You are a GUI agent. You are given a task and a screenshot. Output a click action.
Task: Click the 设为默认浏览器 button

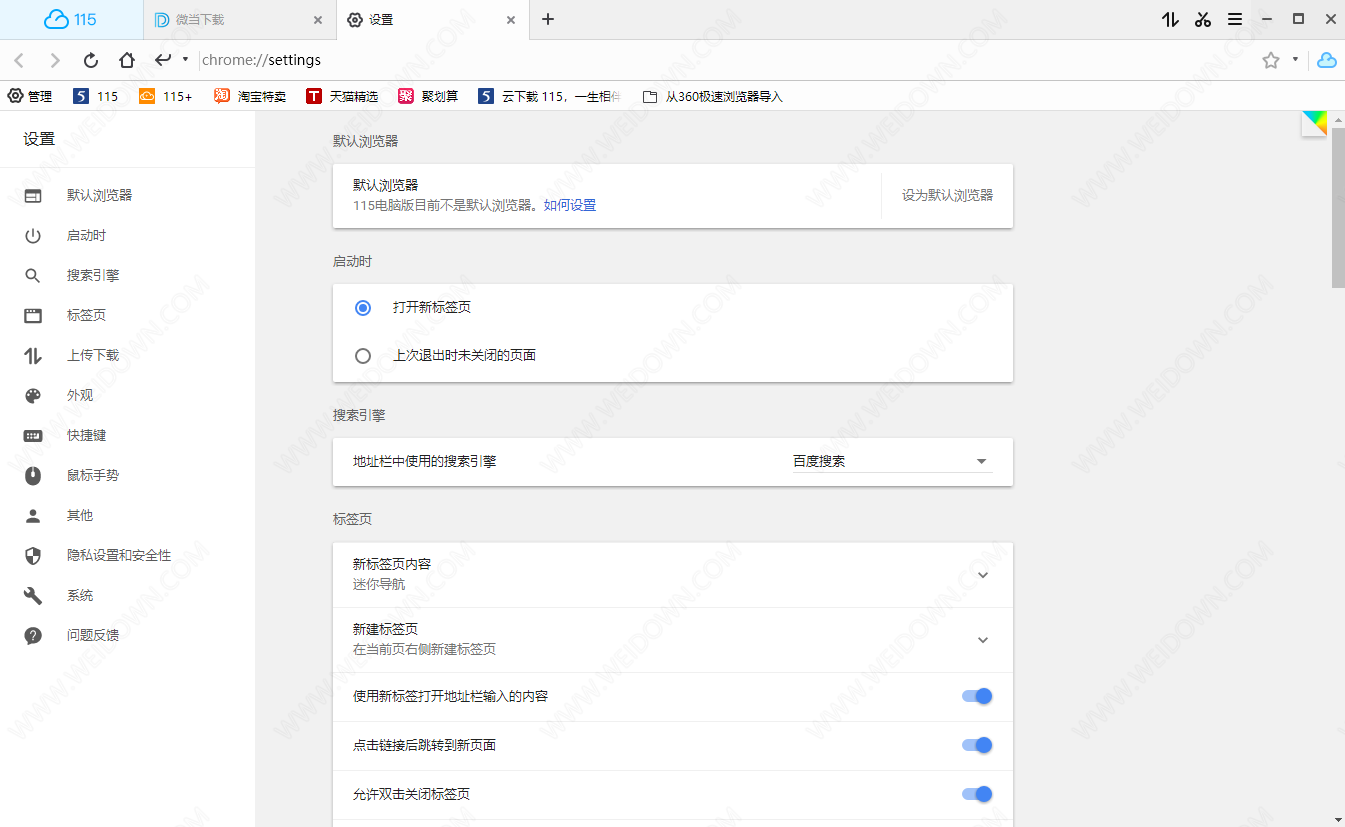click(947, 195)
